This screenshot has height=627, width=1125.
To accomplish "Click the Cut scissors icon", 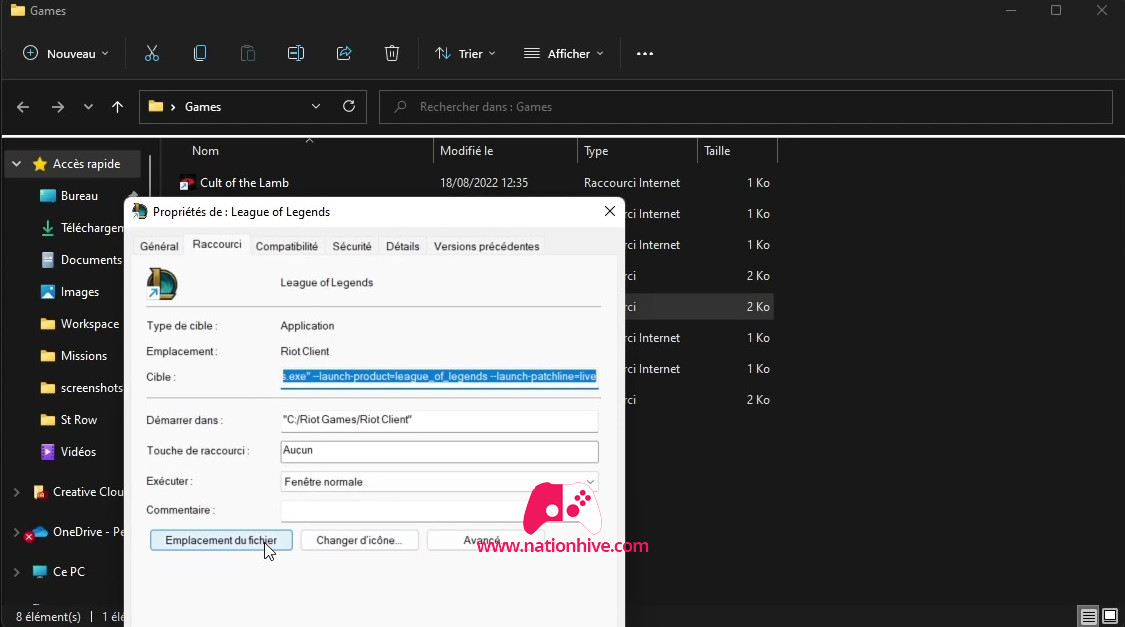I will tap(151, 53).
